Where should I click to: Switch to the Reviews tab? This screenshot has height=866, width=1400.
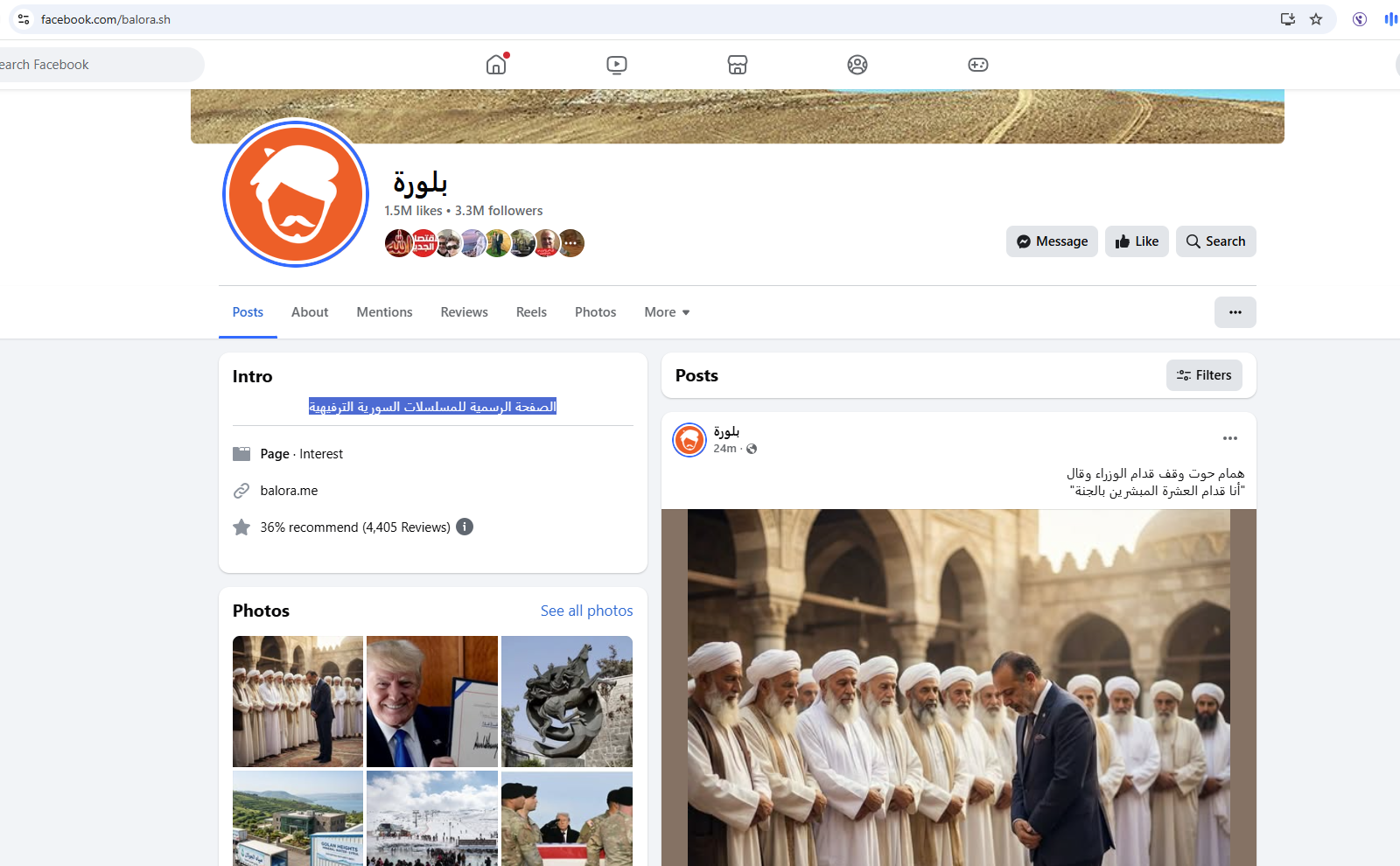click(464, 311)
